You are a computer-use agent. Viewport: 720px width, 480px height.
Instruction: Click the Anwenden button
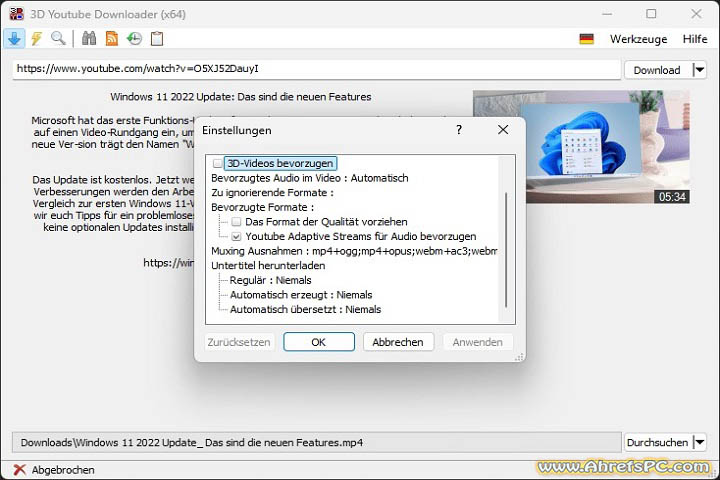click(x=478, y=342)
